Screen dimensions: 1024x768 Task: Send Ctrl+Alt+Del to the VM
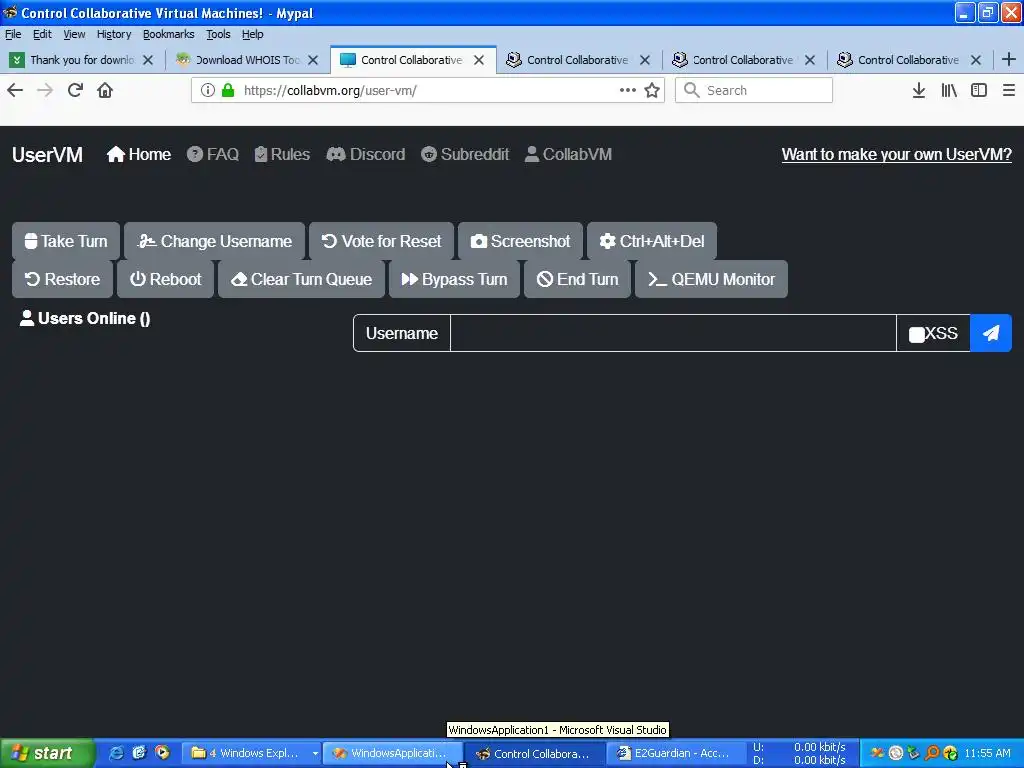[x=652, y=241]
